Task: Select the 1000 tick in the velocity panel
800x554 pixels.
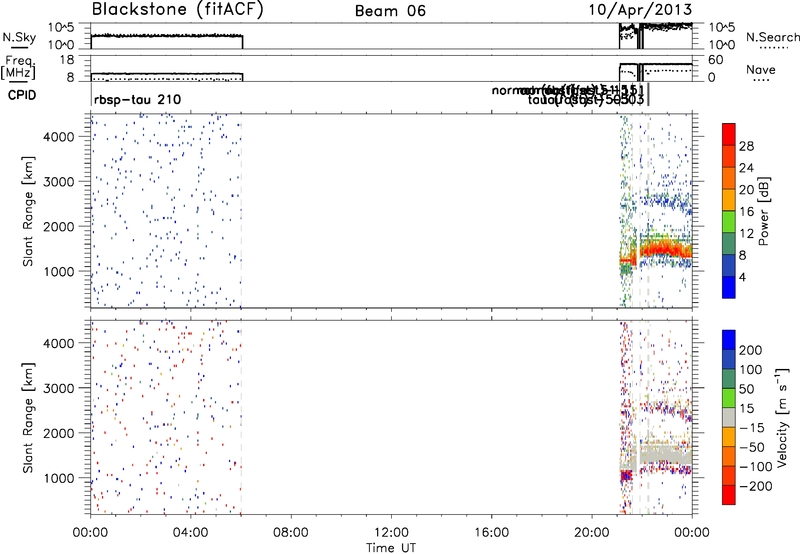Action: click(59, 478)
